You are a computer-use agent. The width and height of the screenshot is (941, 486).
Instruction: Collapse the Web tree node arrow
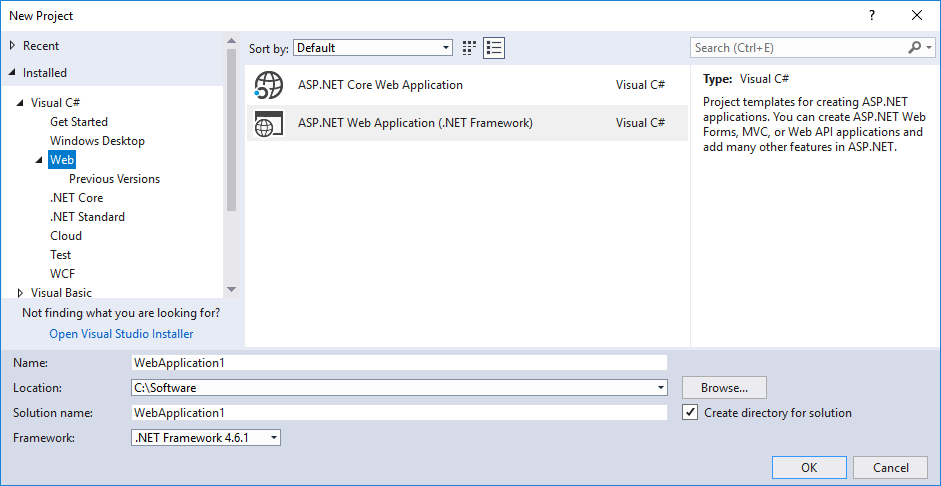(40, 160)
